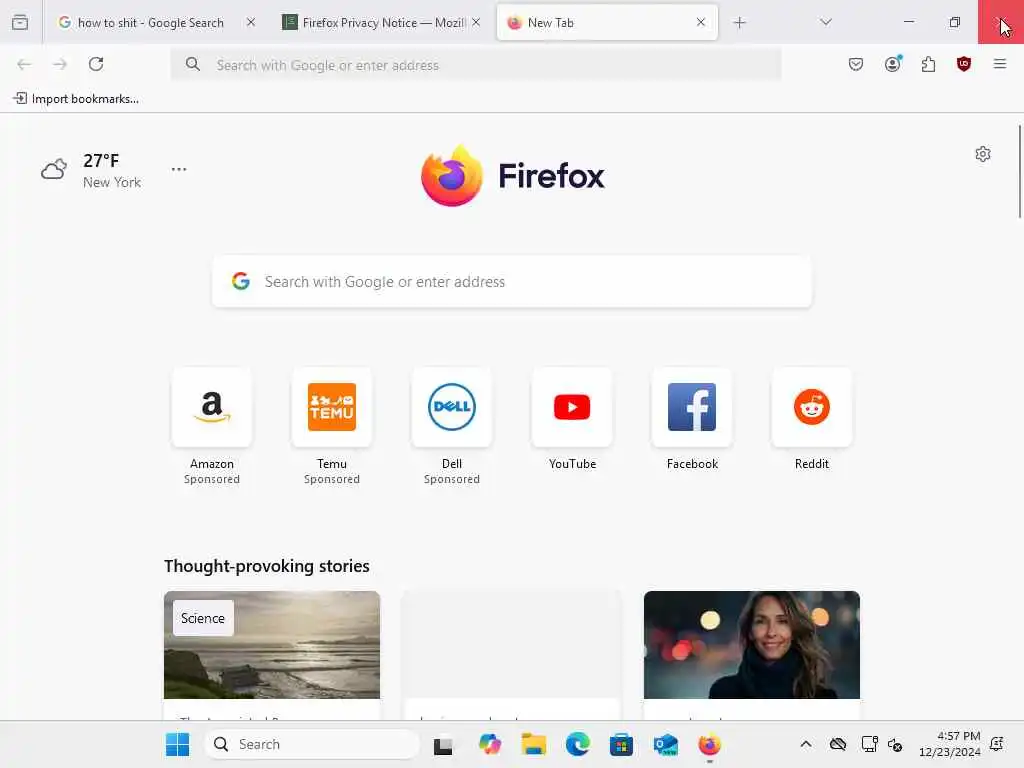Go back with the back arrow

point(24,64)
